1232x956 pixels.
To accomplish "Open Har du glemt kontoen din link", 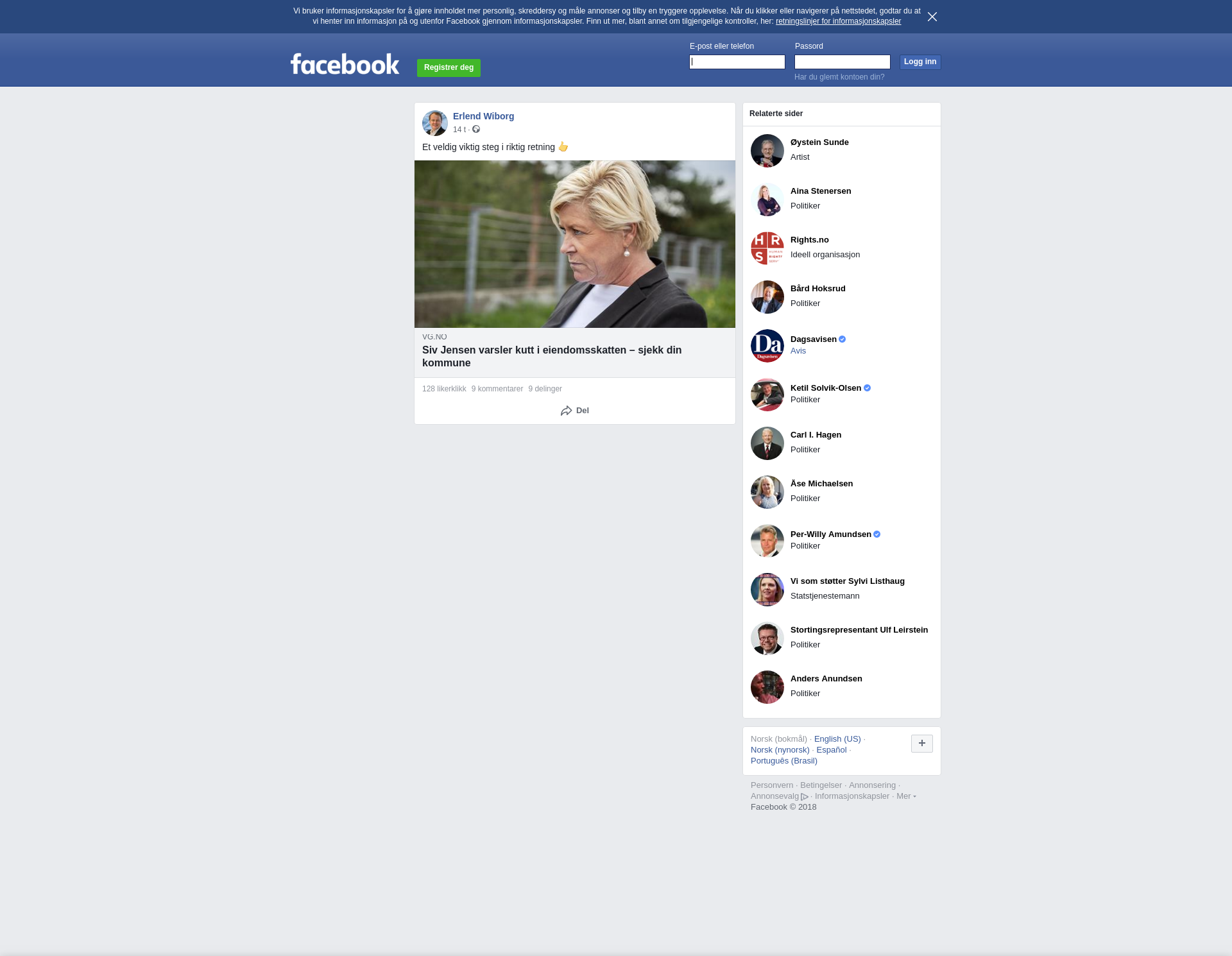I will 839,77.
